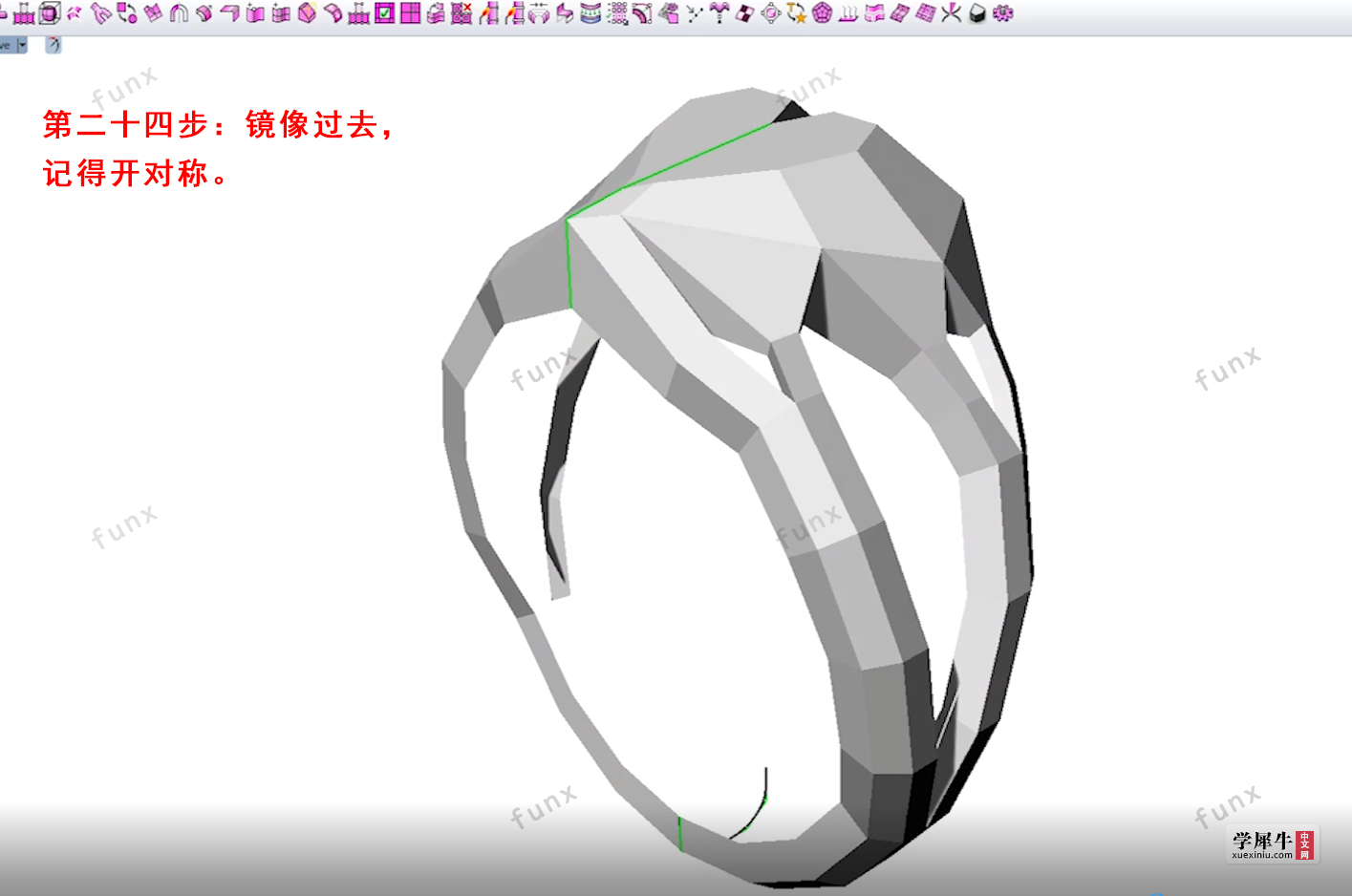Click the stacked wavy layers icon

click(436, 13)
